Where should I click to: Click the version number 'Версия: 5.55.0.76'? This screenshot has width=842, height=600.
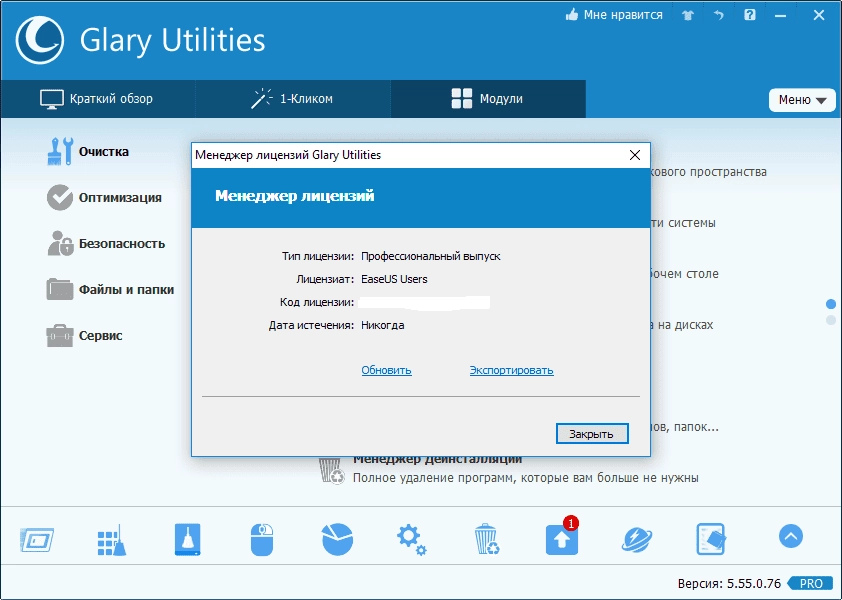(729, 583)
